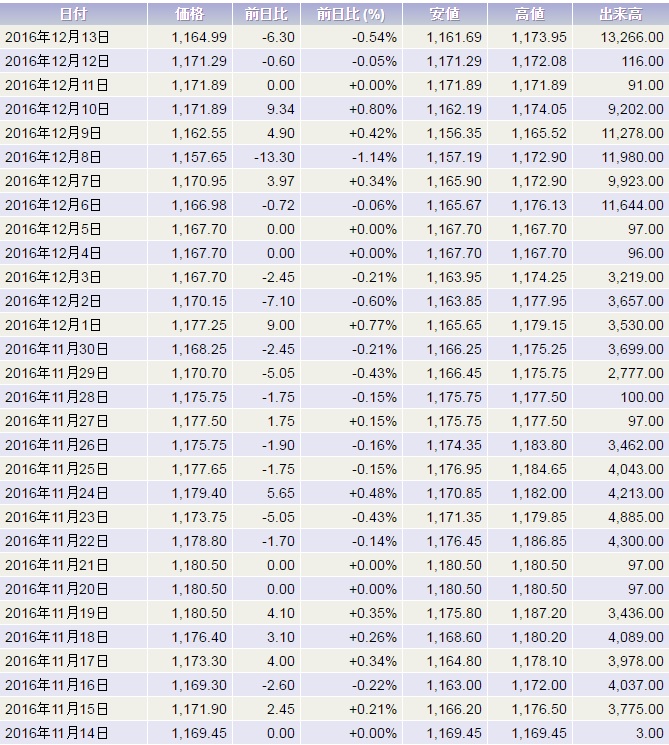Click the 前日比 (%) column header

pos(350,14)
